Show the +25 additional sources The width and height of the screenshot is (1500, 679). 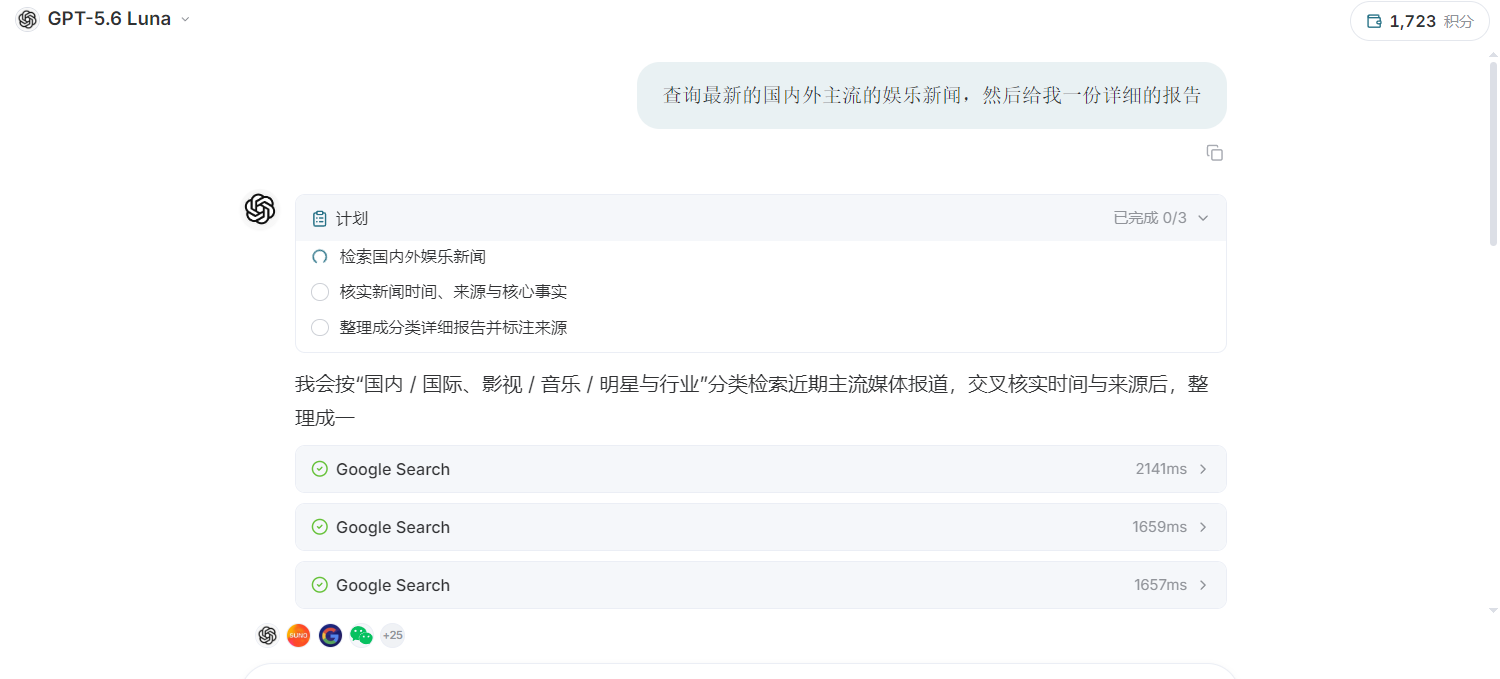click(393, 635)
